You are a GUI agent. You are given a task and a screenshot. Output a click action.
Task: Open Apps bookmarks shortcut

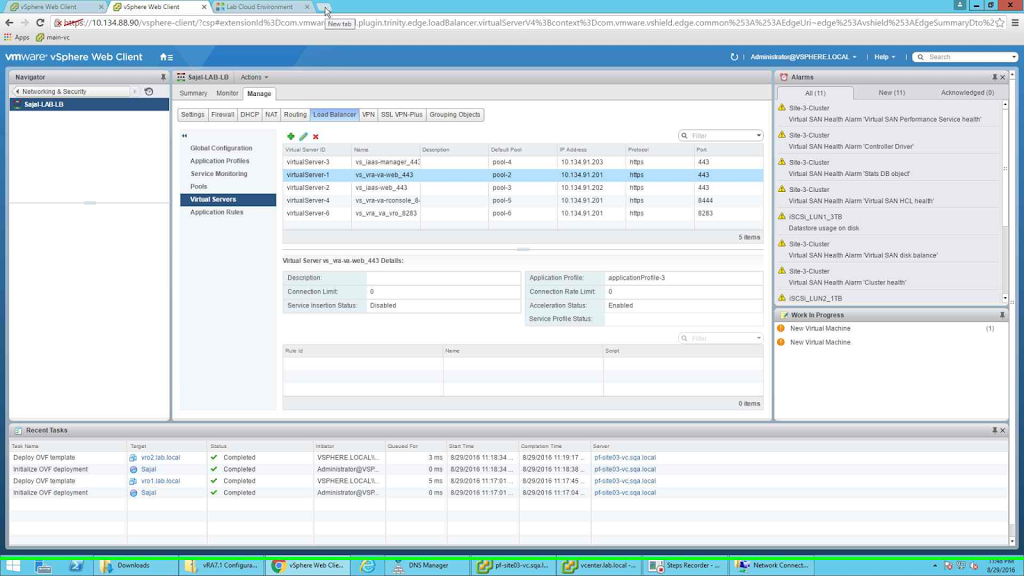coord(17,37)
